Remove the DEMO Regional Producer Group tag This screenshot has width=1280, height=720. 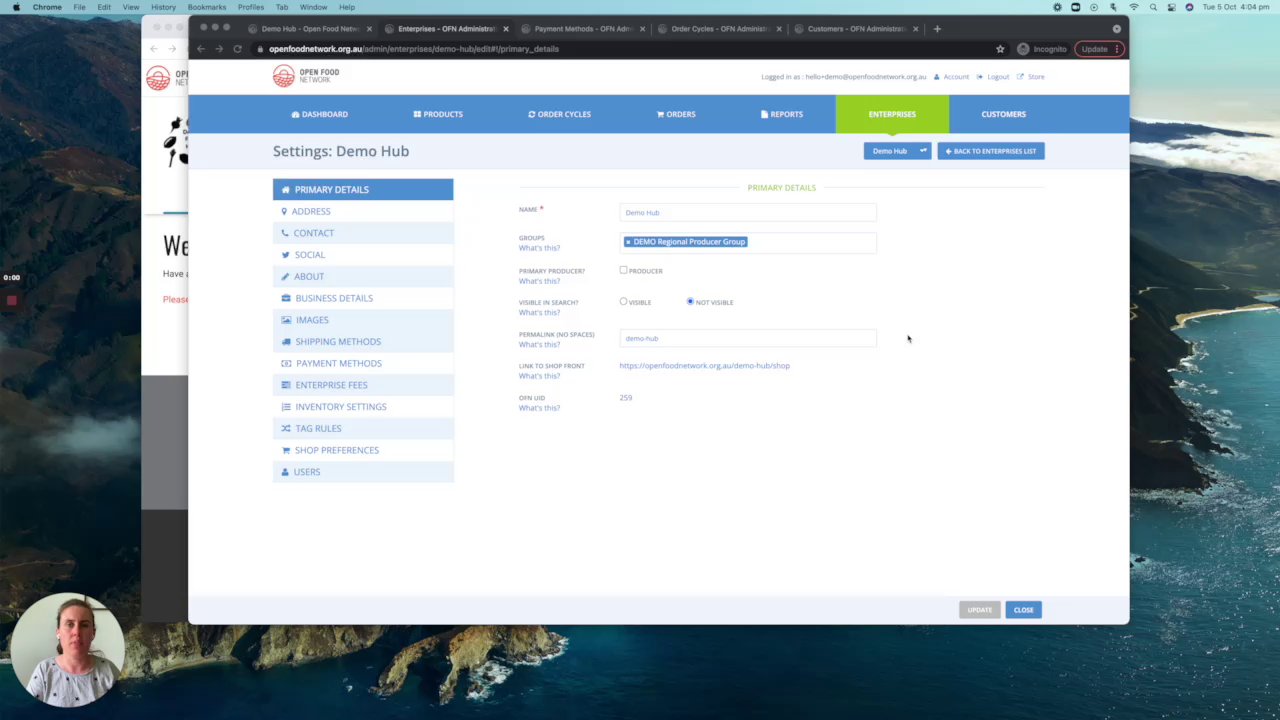tap(628, 242)
